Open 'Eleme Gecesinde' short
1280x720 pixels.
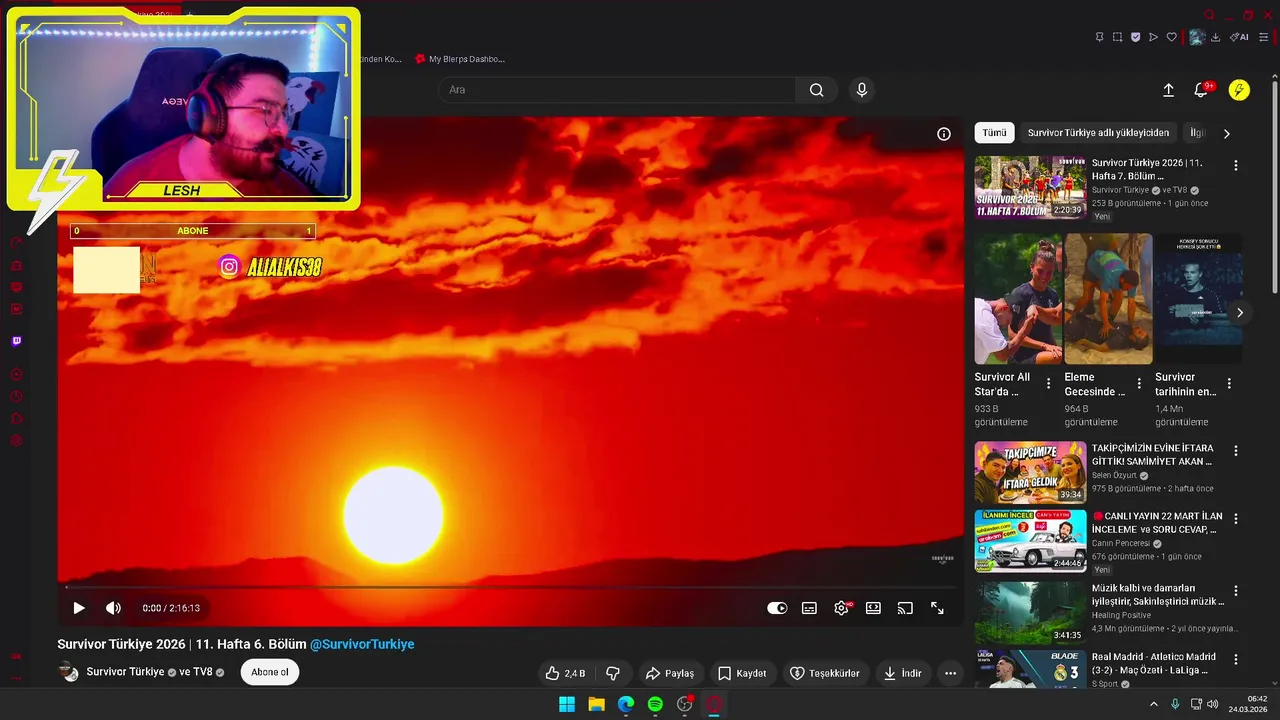[1108, 299]
